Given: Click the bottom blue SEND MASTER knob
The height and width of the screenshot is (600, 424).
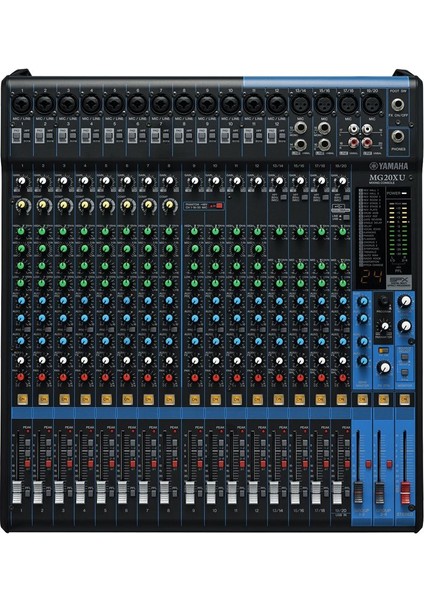Looking at the screenshot, I should (x=363, y=360).
